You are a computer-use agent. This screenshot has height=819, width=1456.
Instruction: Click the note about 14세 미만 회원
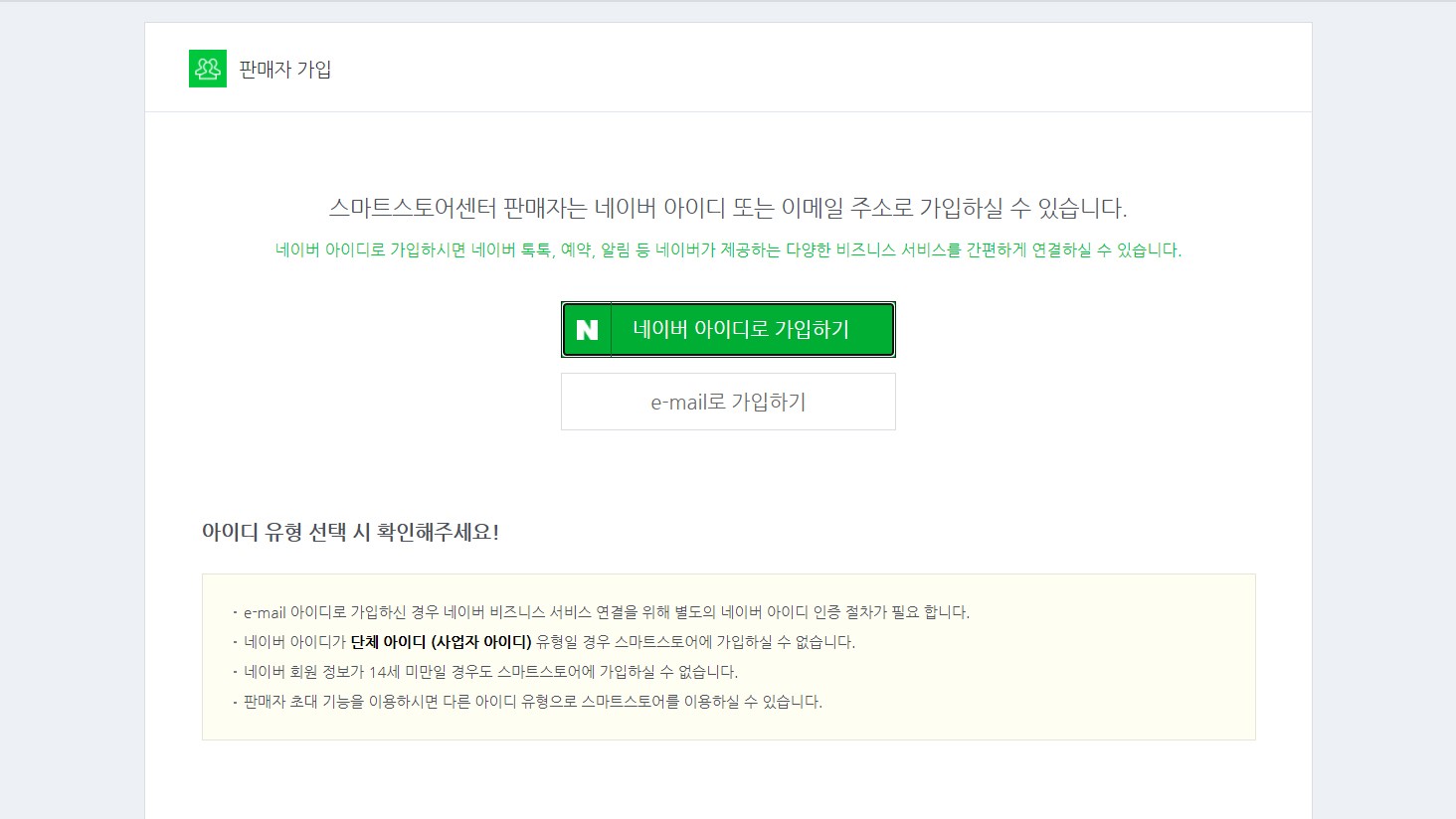(490, 672)
